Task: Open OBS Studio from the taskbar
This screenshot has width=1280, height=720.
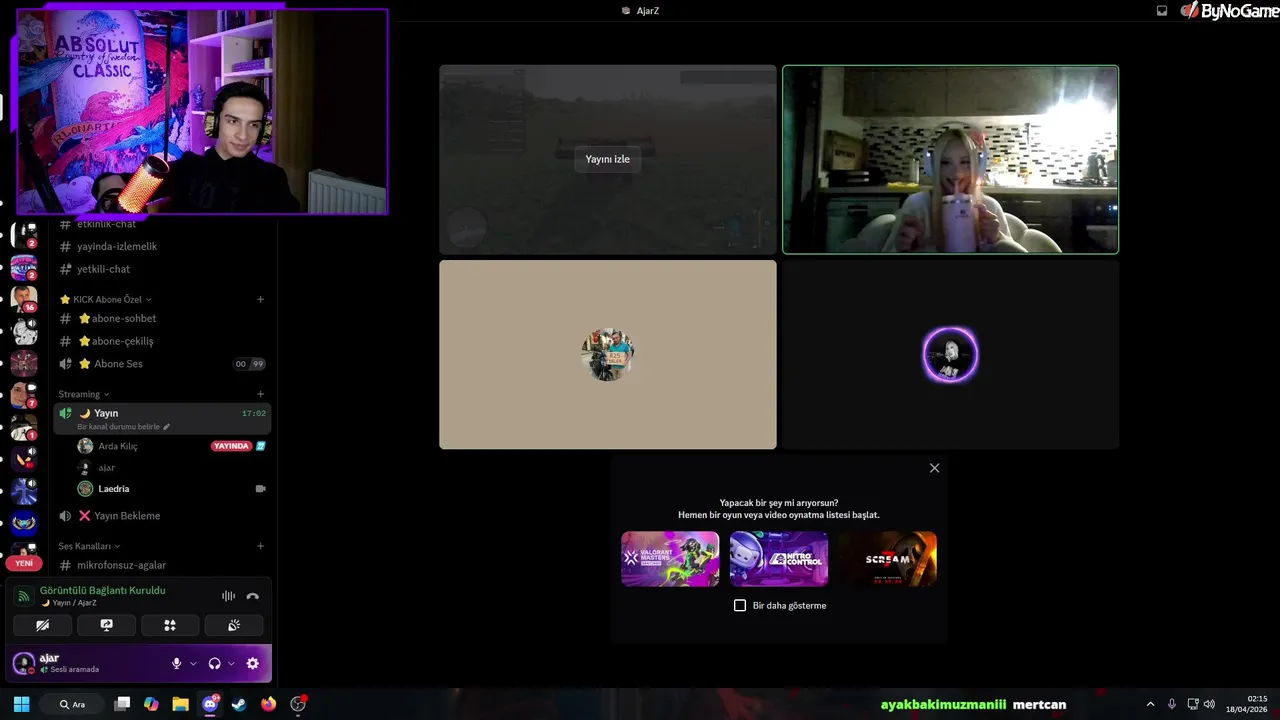Action: 298,704
